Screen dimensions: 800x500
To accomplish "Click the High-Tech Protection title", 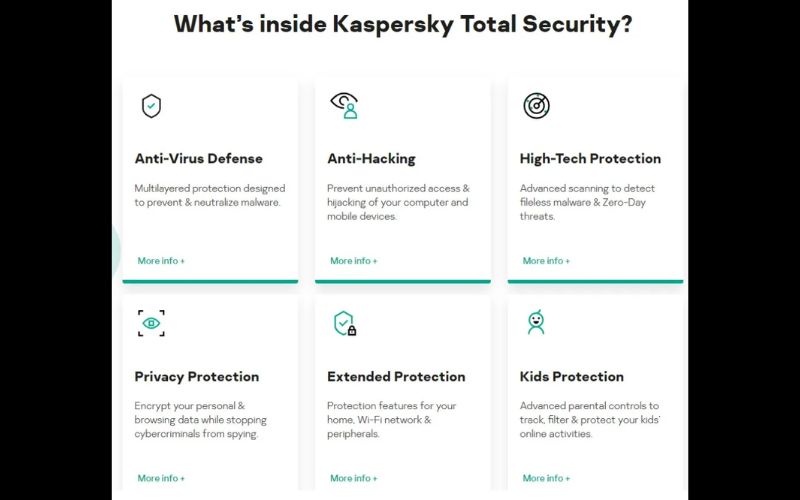I will tap(590, 158).
